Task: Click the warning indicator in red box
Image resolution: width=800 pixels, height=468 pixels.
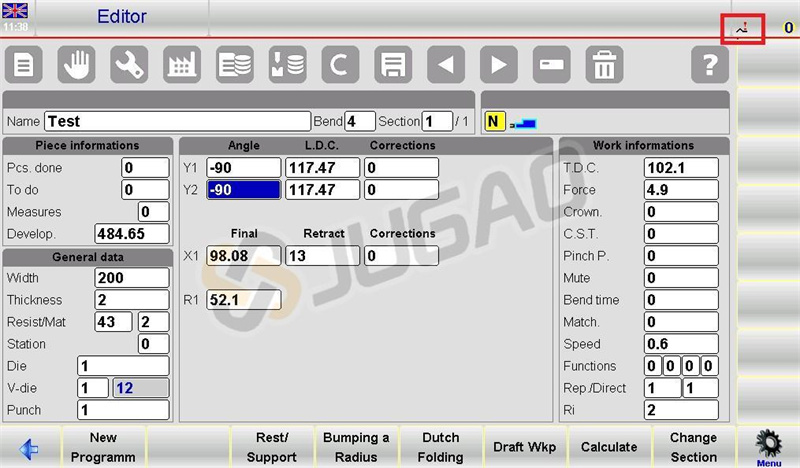Action: 742,29
